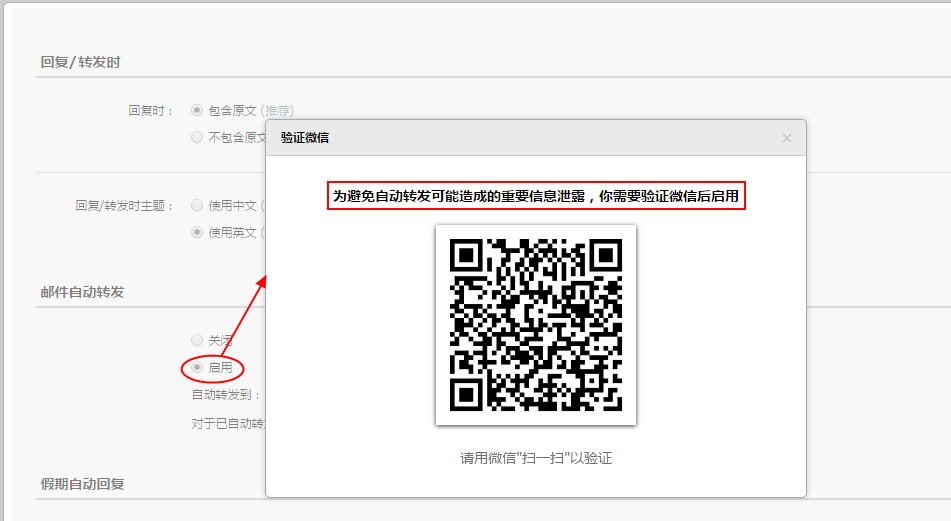Pick the 使用英文 subject radio button

click(197, 232)
